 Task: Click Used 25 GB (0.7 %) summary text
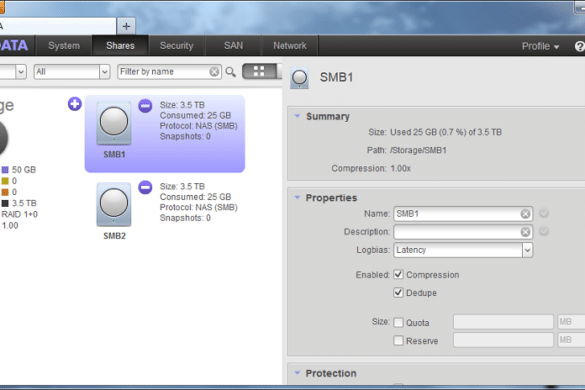446,132
